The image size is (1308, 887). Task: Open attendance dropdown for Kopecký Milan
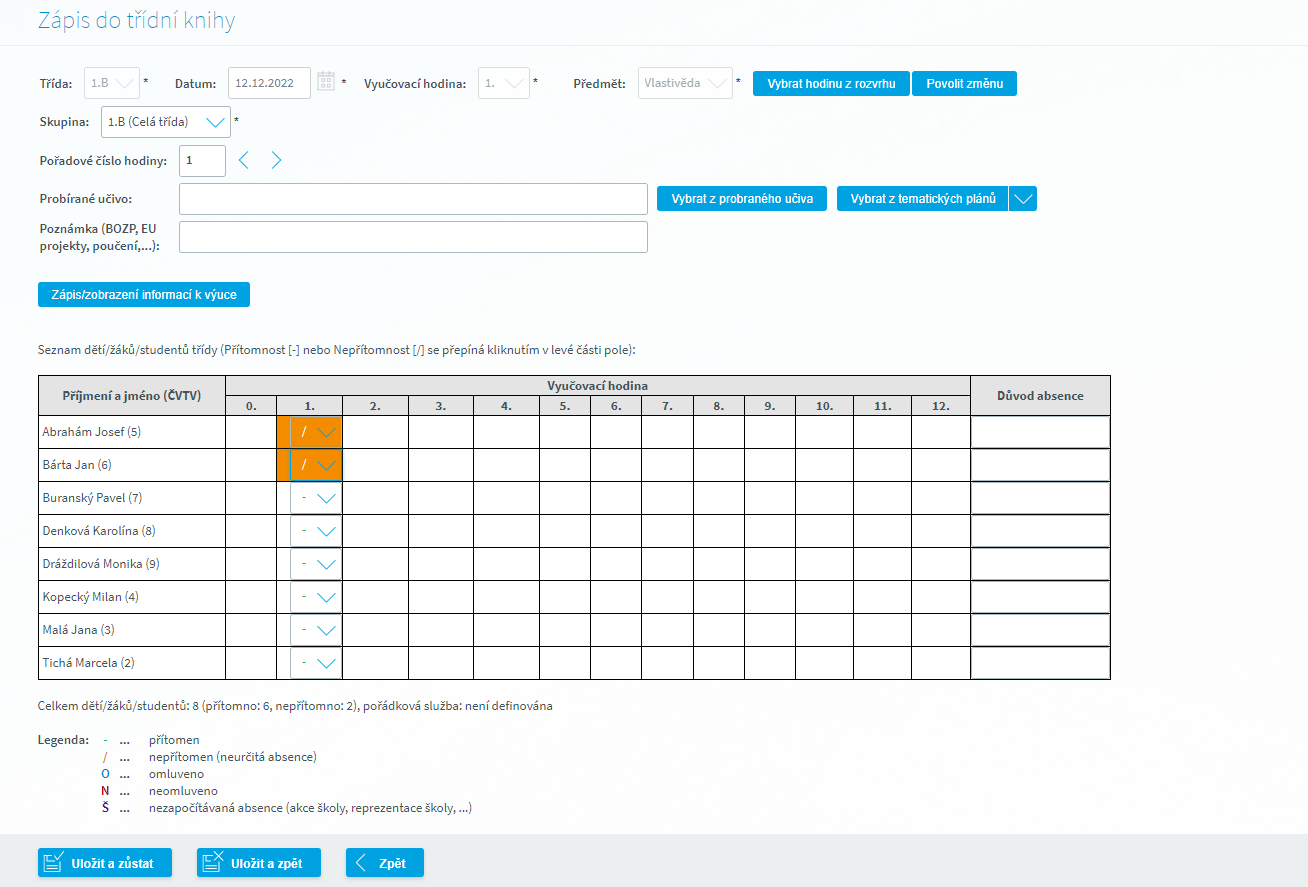point(326,597)
